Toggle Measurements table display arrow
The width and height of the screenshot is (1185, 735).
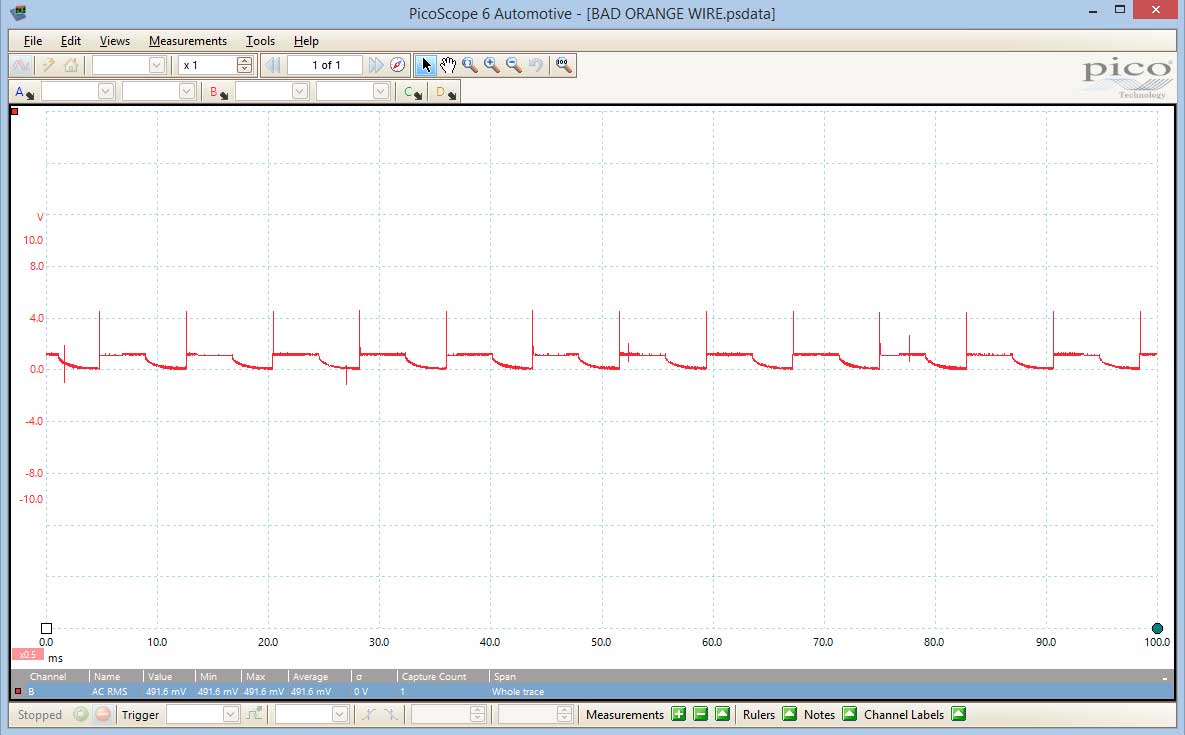722,714
